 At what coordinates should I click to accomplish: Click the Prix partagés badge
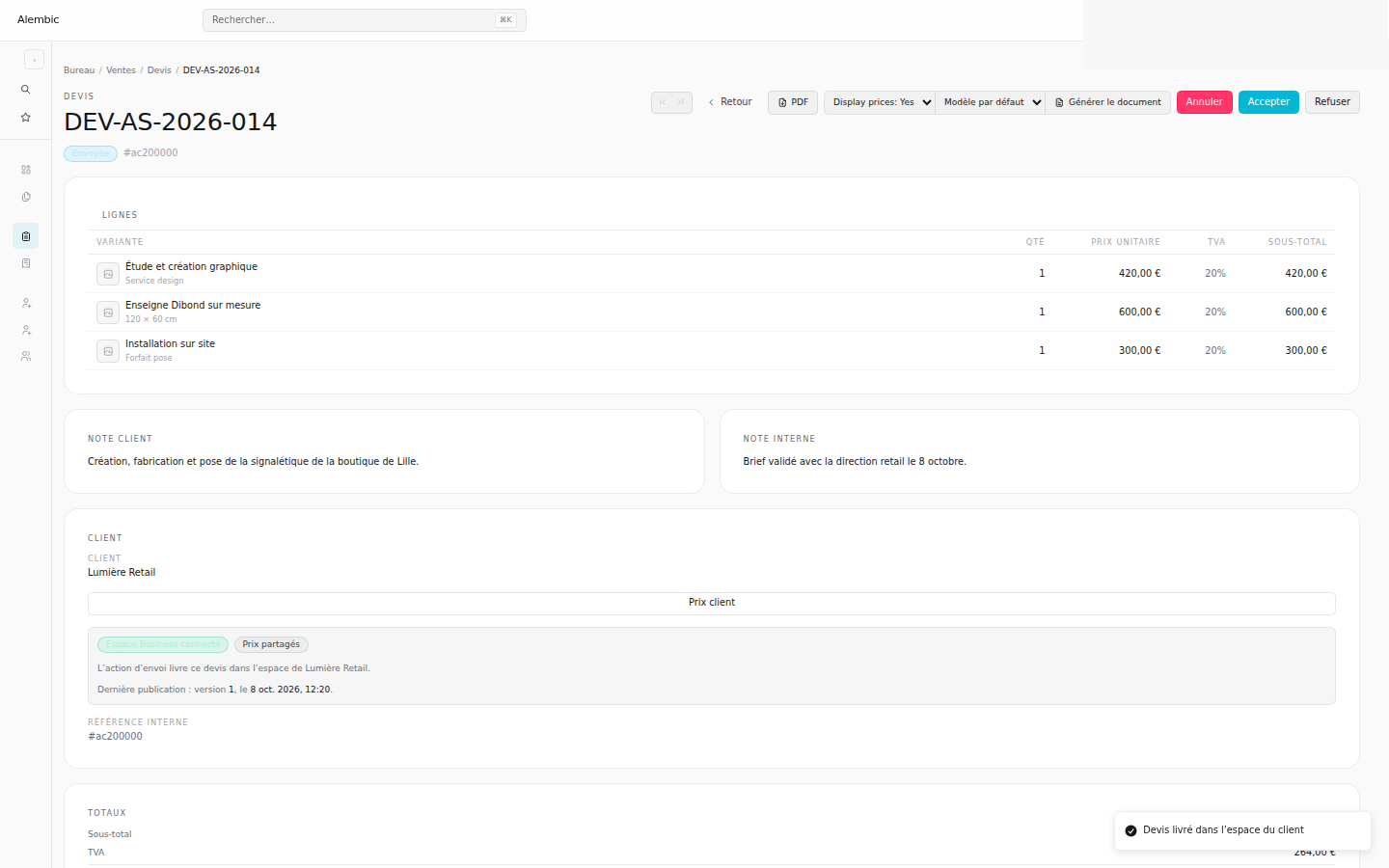click(x=271, y=644)
